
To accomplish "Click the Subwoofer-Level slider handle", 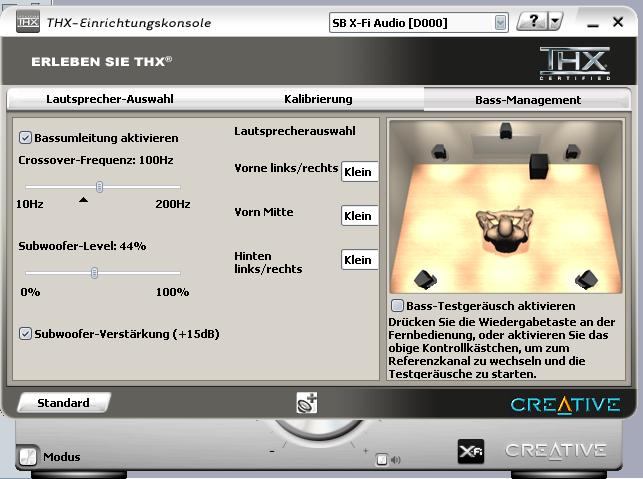I will pos(94,273).
